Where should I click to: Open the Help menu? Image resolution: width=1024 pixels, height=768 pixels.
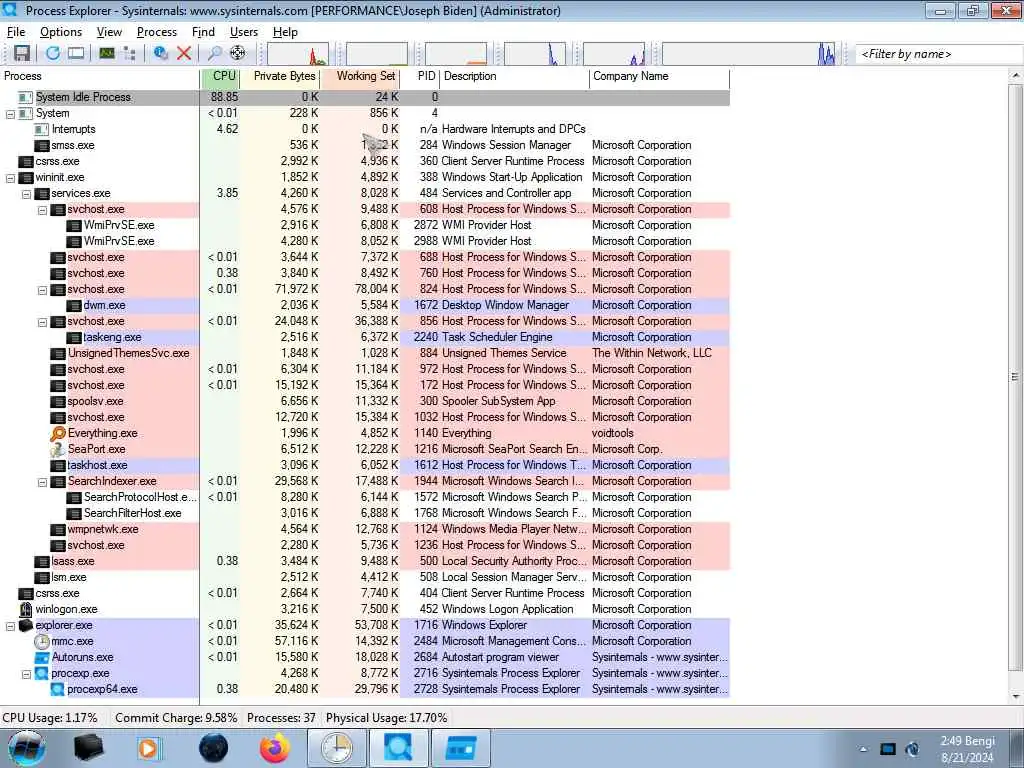285,32
